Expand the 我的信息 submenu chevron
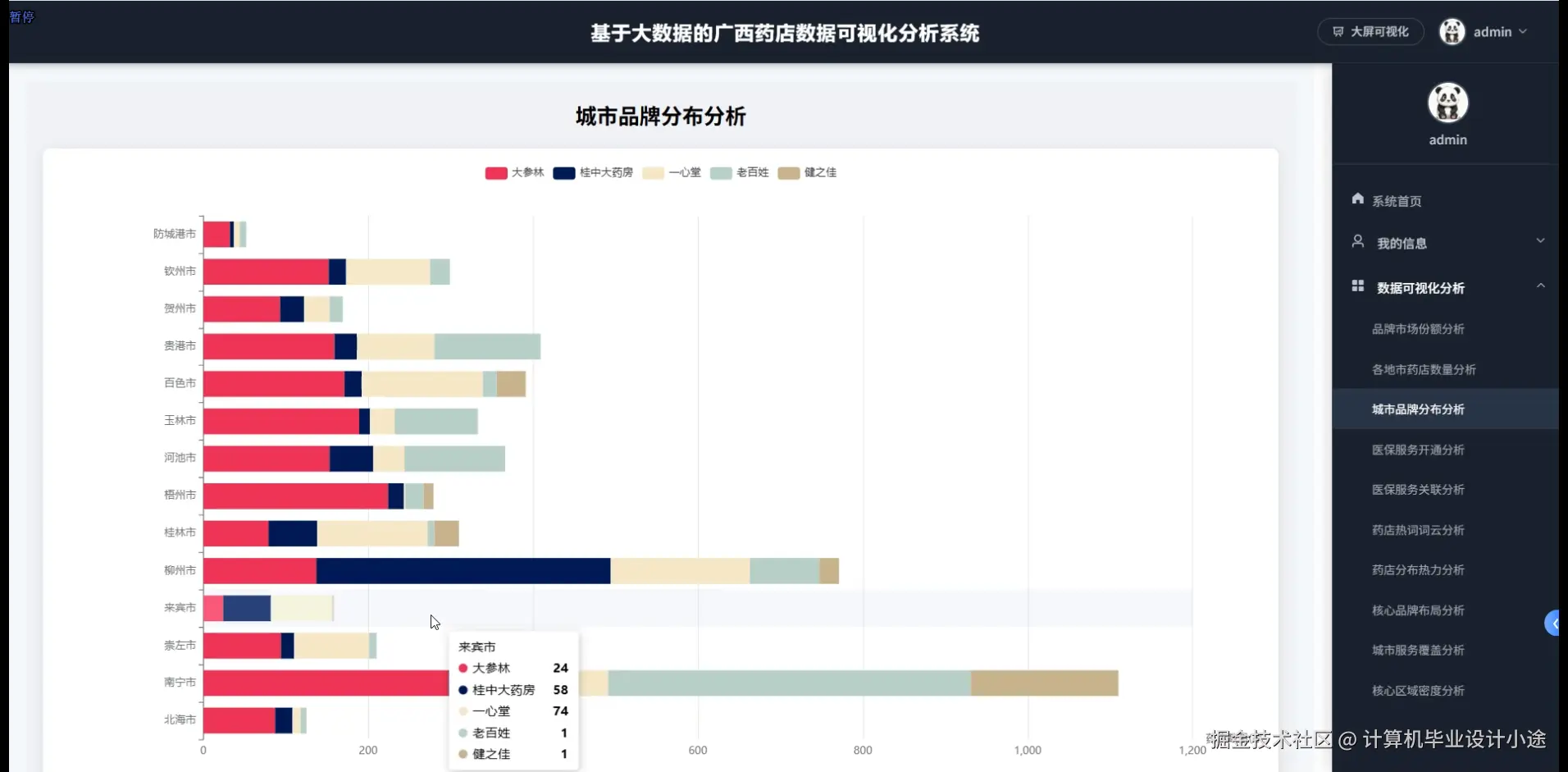The image size is (1568, 772). tap(1540, 241)
